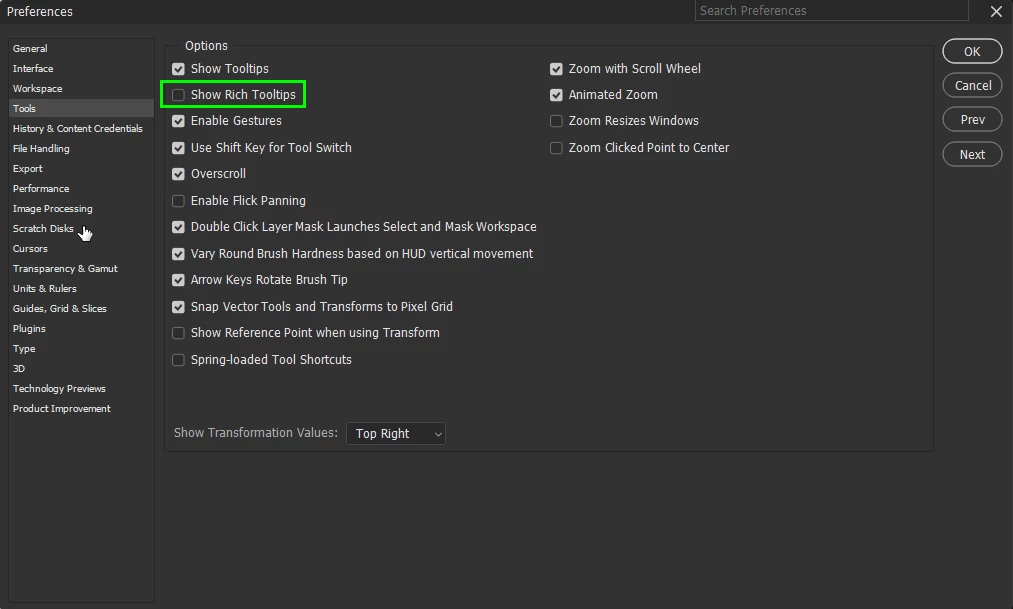Enable the Show Rich Tooltips checkbox
The width and height of the screenshot is (1013, 609).
point(178,95)
